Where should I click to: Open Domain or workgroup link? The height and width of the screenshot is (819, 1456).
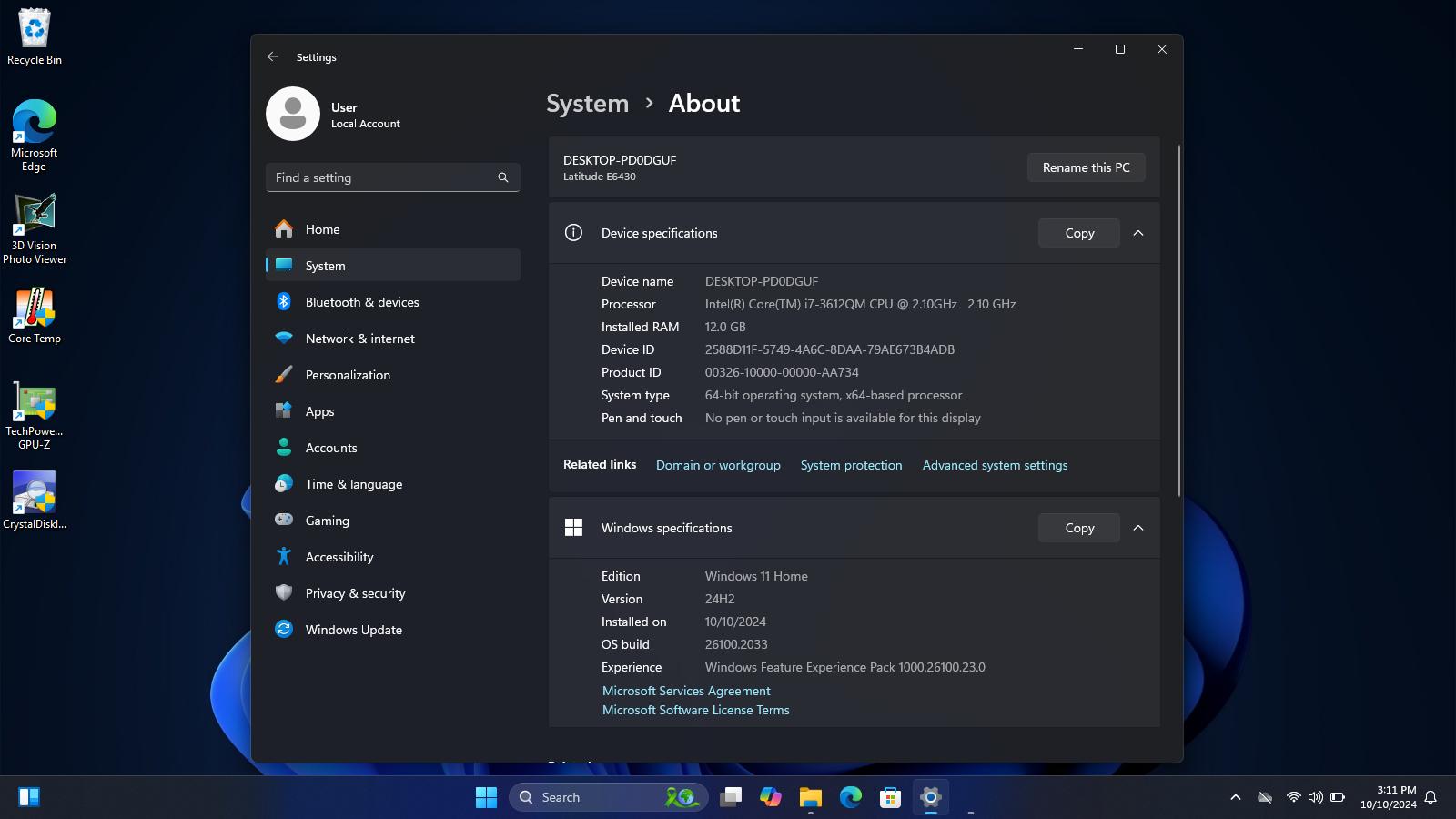tap(718, 465)
